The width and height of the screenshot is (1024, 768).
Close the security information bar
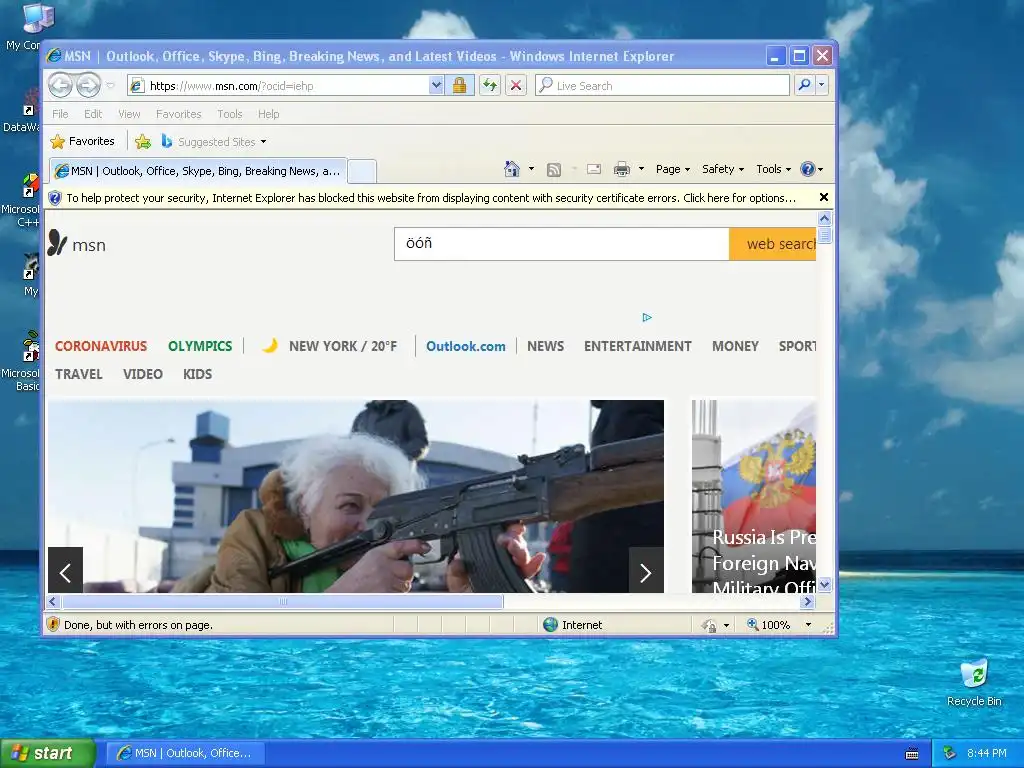click(x=824, y=197)
